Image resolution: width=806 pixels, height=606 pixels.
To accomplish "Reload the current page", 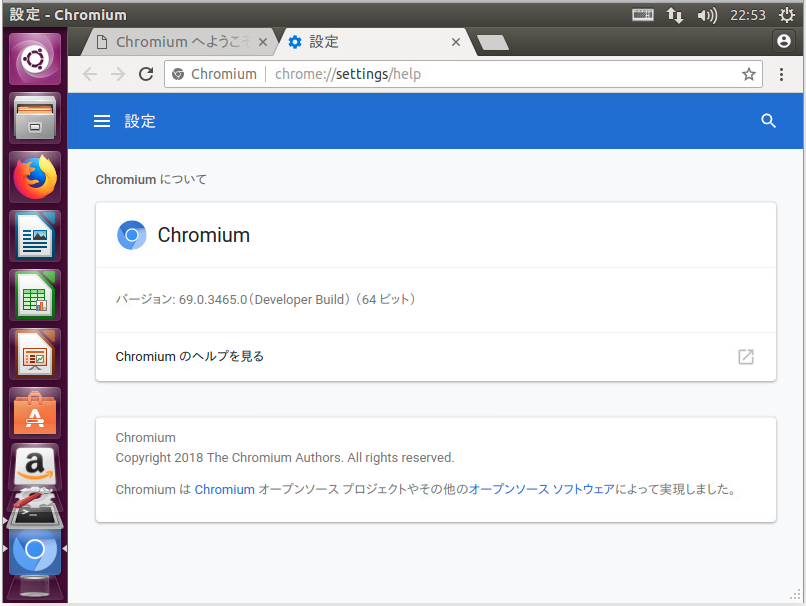I will [146, 74].
